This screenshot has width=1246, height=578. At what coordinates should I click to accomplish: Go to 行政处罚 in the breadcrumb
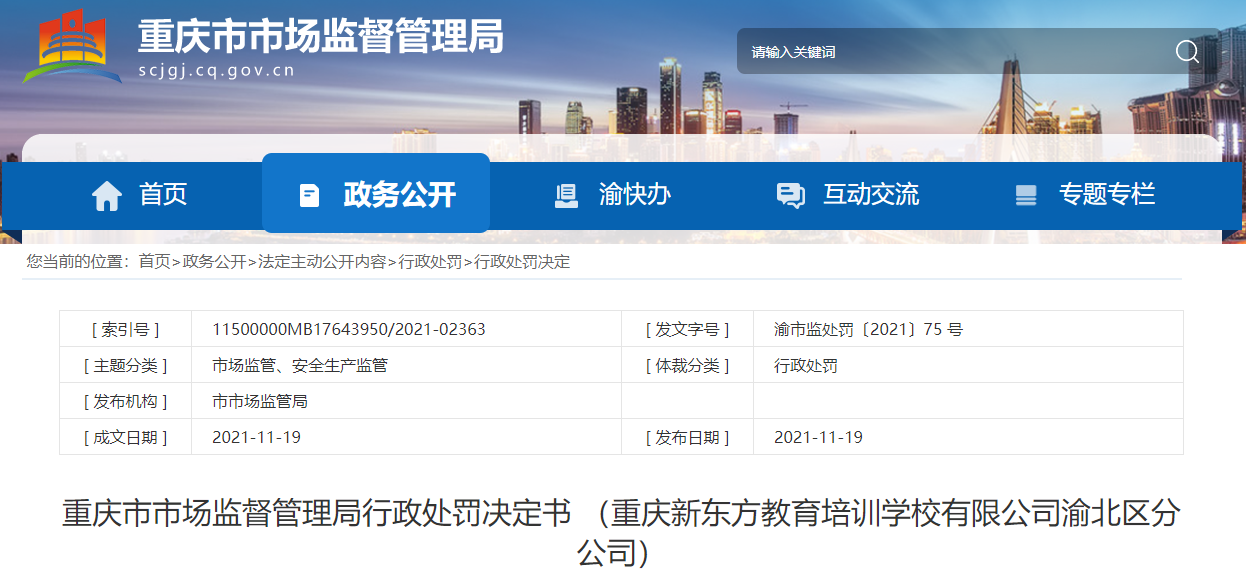pos(430,262)
